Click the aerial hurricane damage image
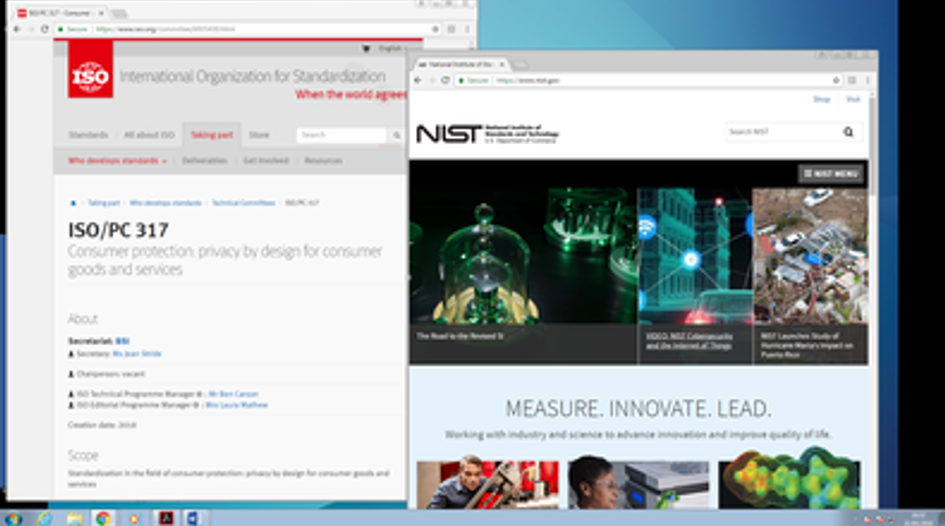The image size is (945, 526). pyautogui.click(x=811, y=256)
